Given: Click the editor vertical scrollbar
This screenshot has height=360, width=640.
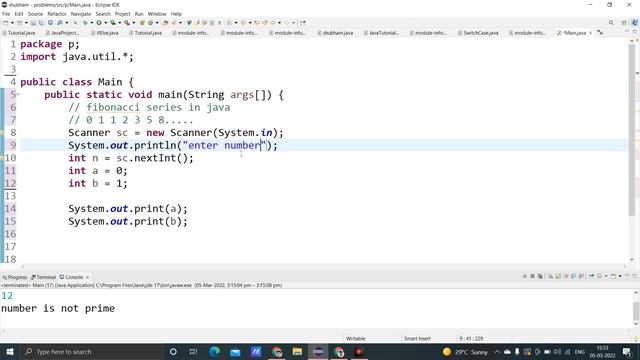Looking at the screenshot, I should (632, 131).
